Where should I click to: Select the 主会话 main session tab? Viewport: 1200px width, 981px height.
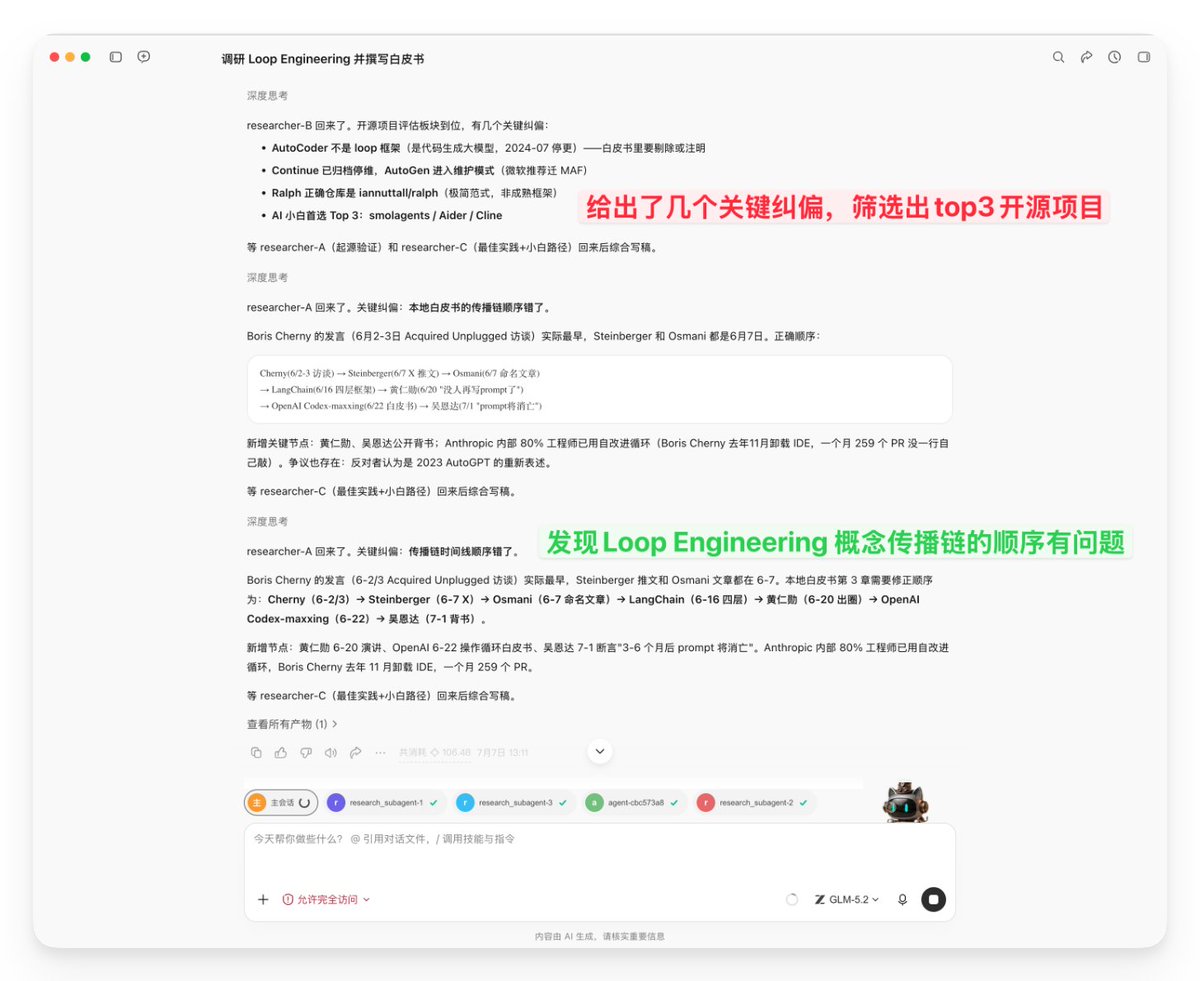281,802
